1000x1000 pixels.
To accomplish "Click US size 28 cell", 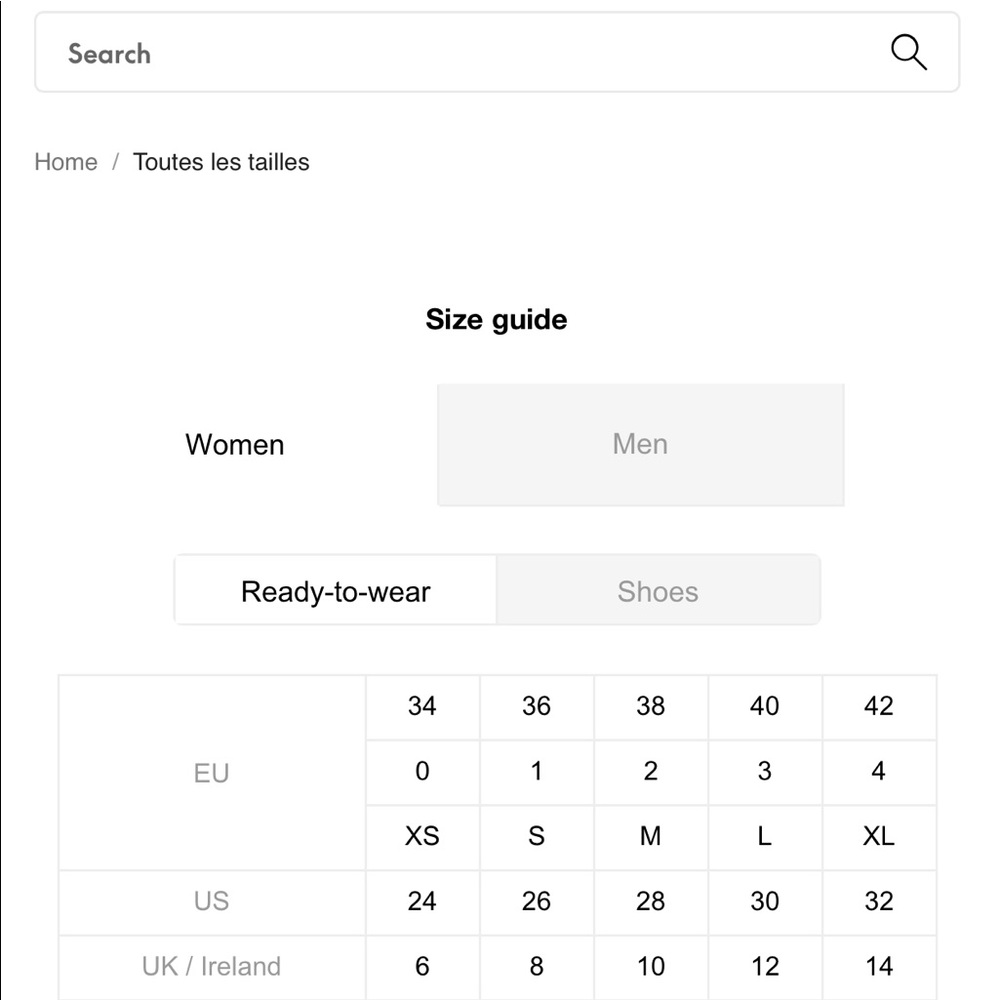I will click(x=651, y=902).
